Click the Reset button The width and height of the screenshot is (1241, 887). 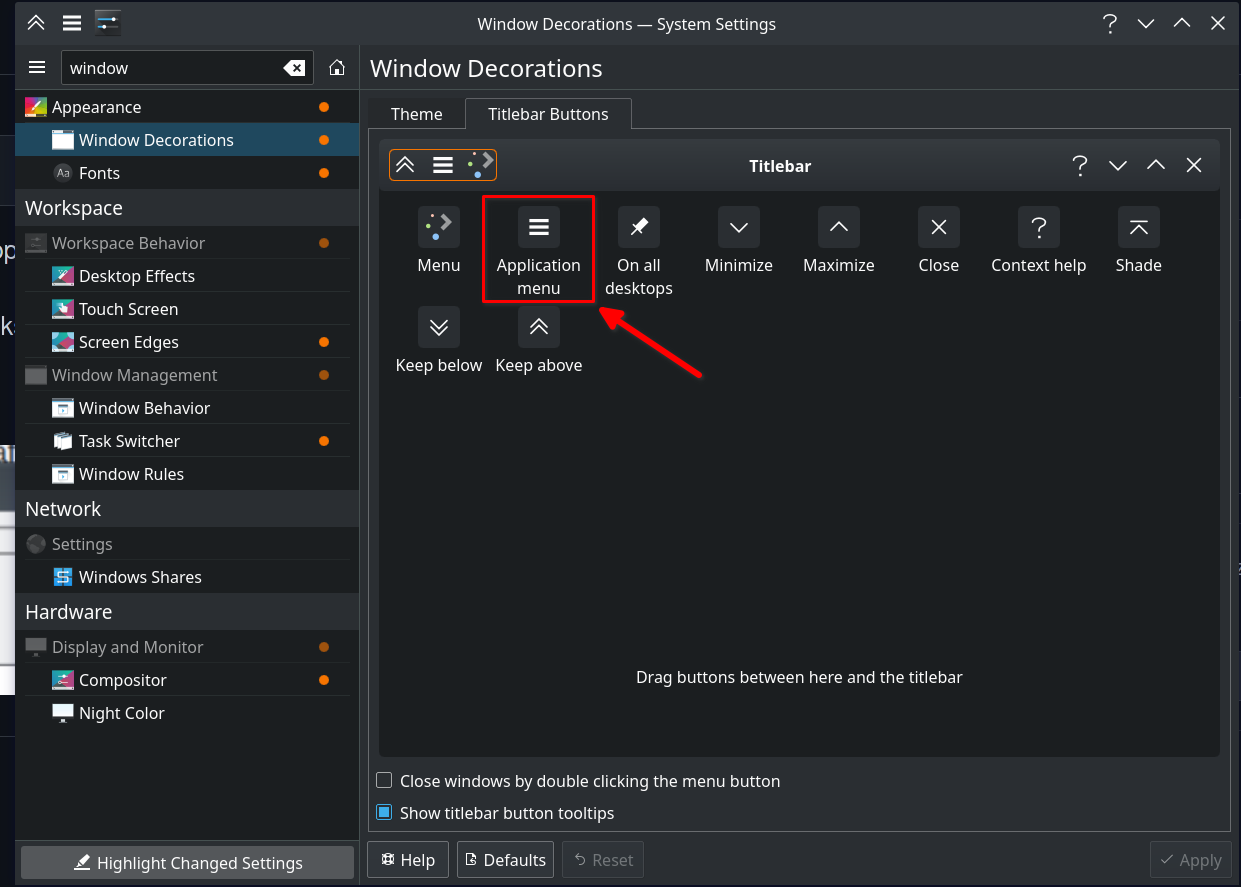(x=603, y=860)
